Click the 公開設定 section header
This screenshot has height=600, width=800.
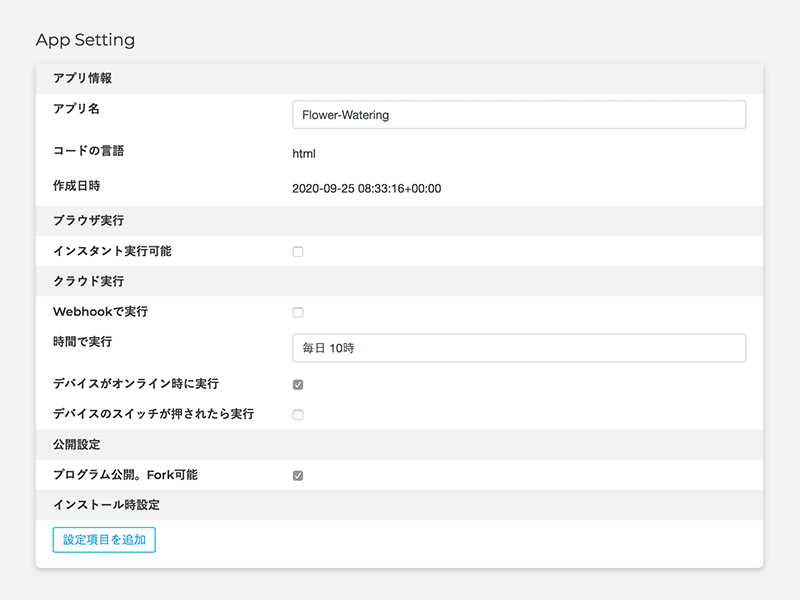(76, 444)
